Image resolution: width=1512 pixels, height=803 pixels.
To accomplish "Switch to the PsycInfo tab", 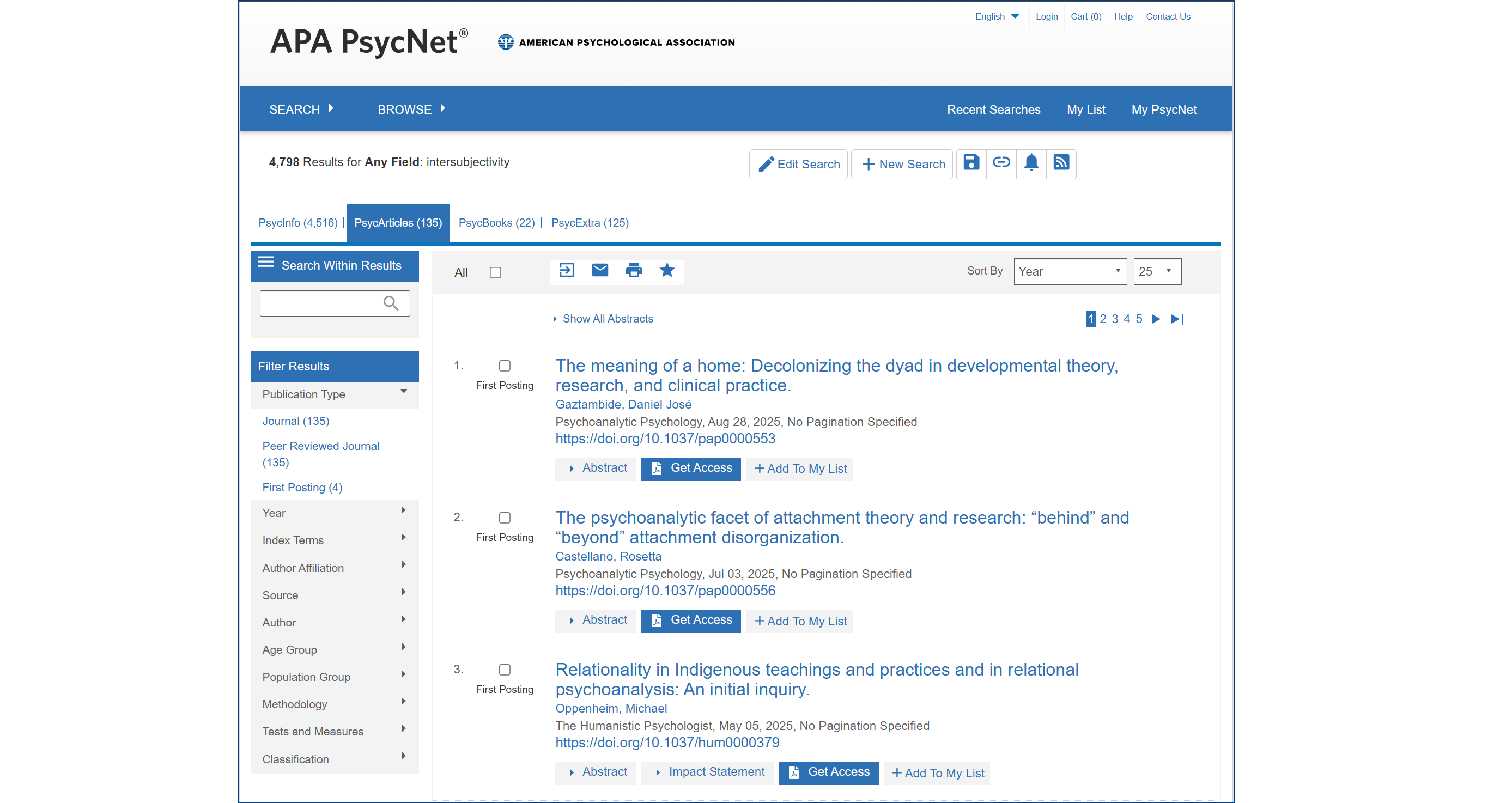I will 298,222.
